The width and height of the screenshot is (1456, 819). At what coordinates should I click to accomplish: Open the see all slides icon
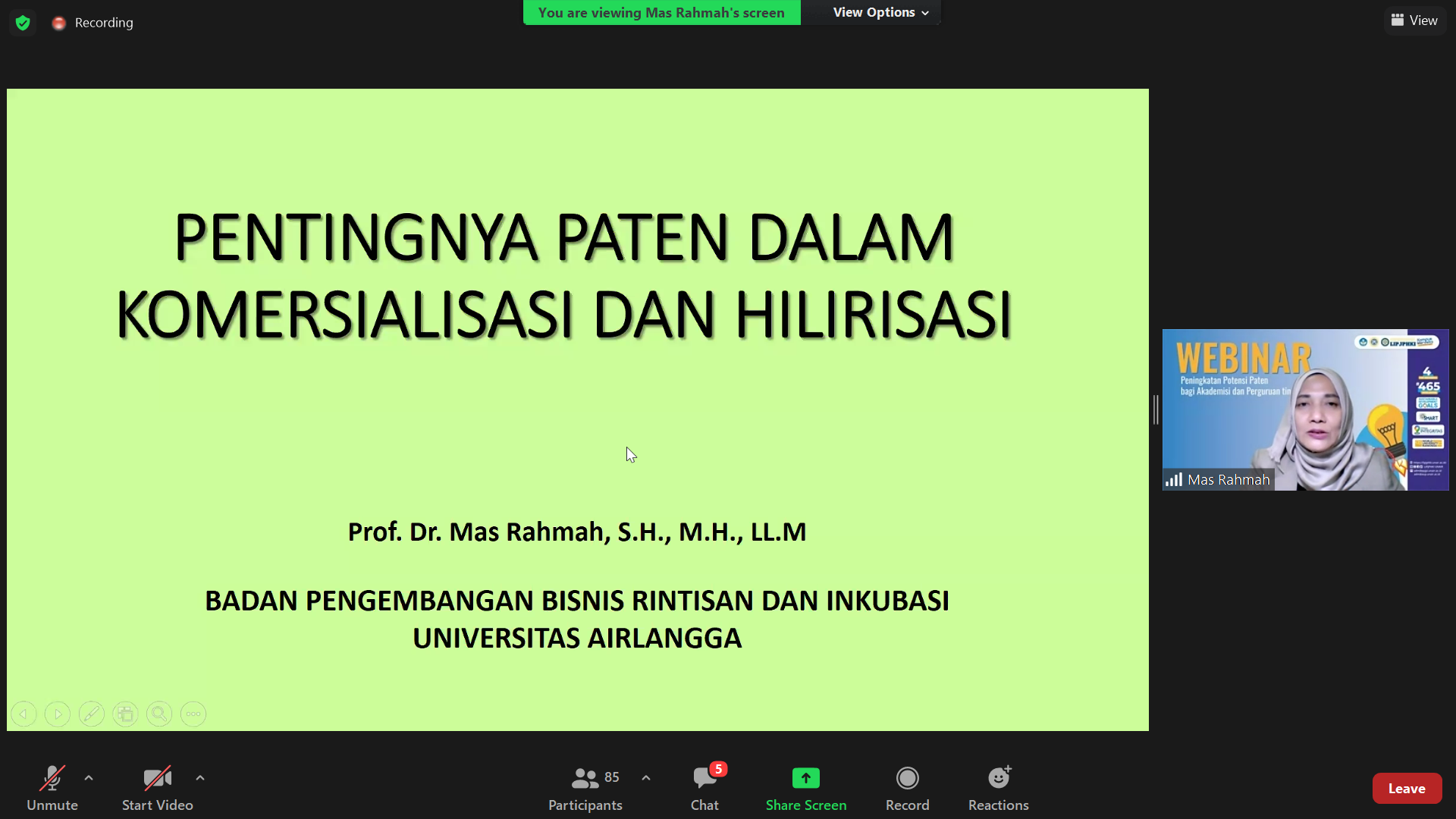click(x=126, y=714)
